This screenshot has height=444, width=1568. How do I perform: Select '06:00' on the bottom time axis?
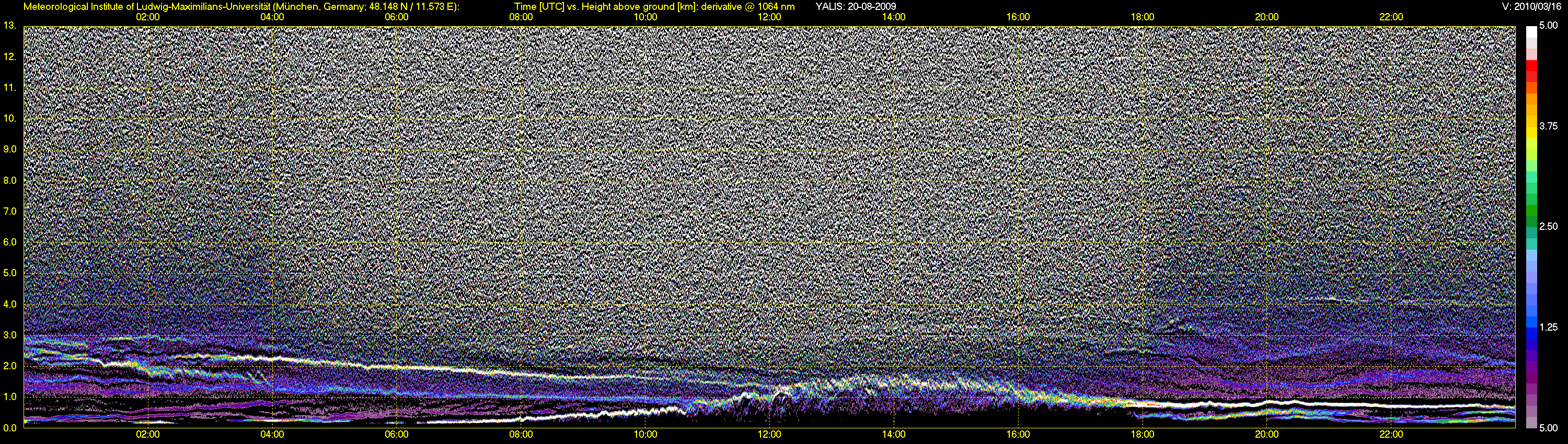pos(397,435)
